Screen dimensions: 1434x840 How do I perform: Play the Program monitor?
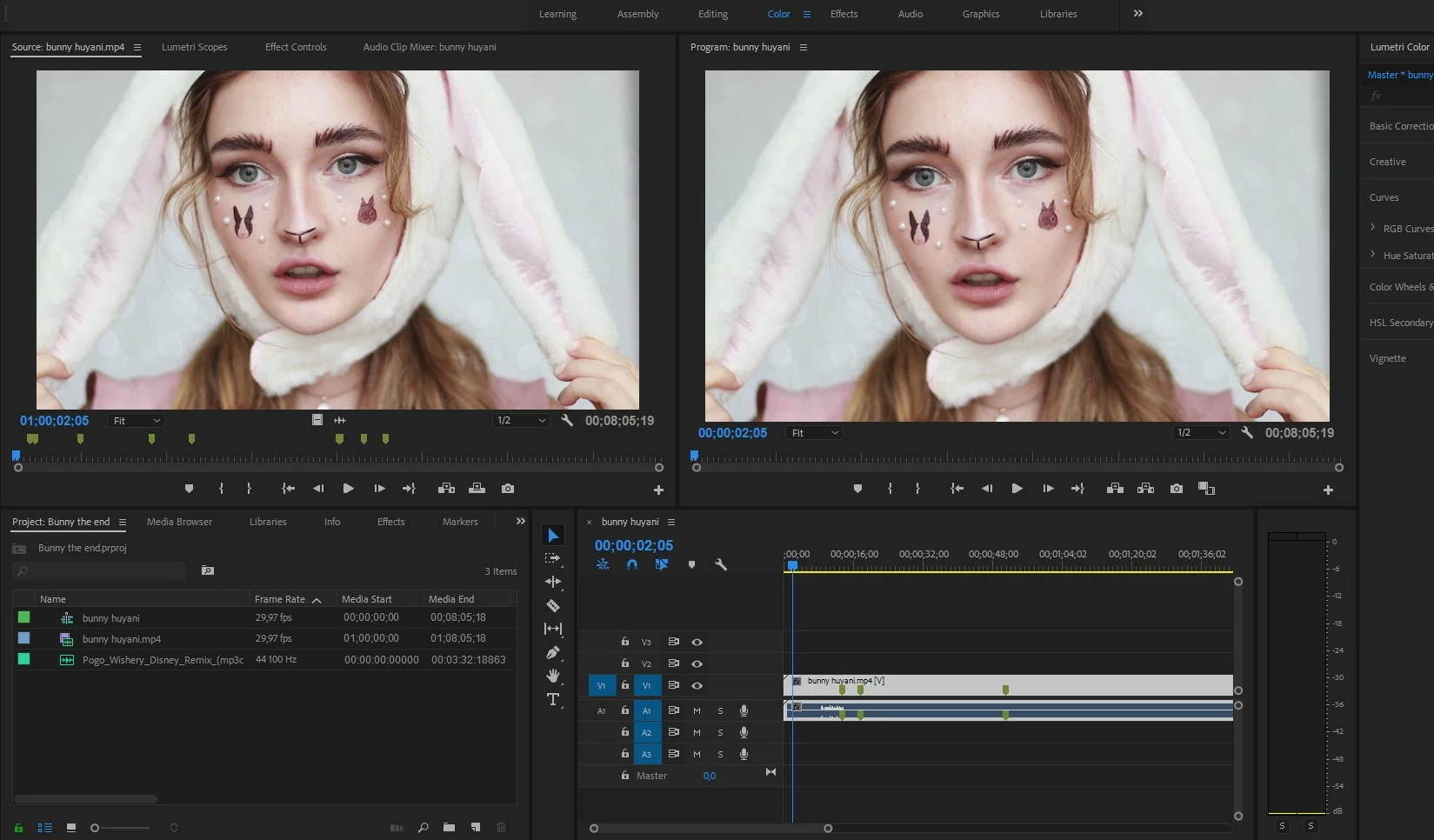click(x=1017, y=489)
